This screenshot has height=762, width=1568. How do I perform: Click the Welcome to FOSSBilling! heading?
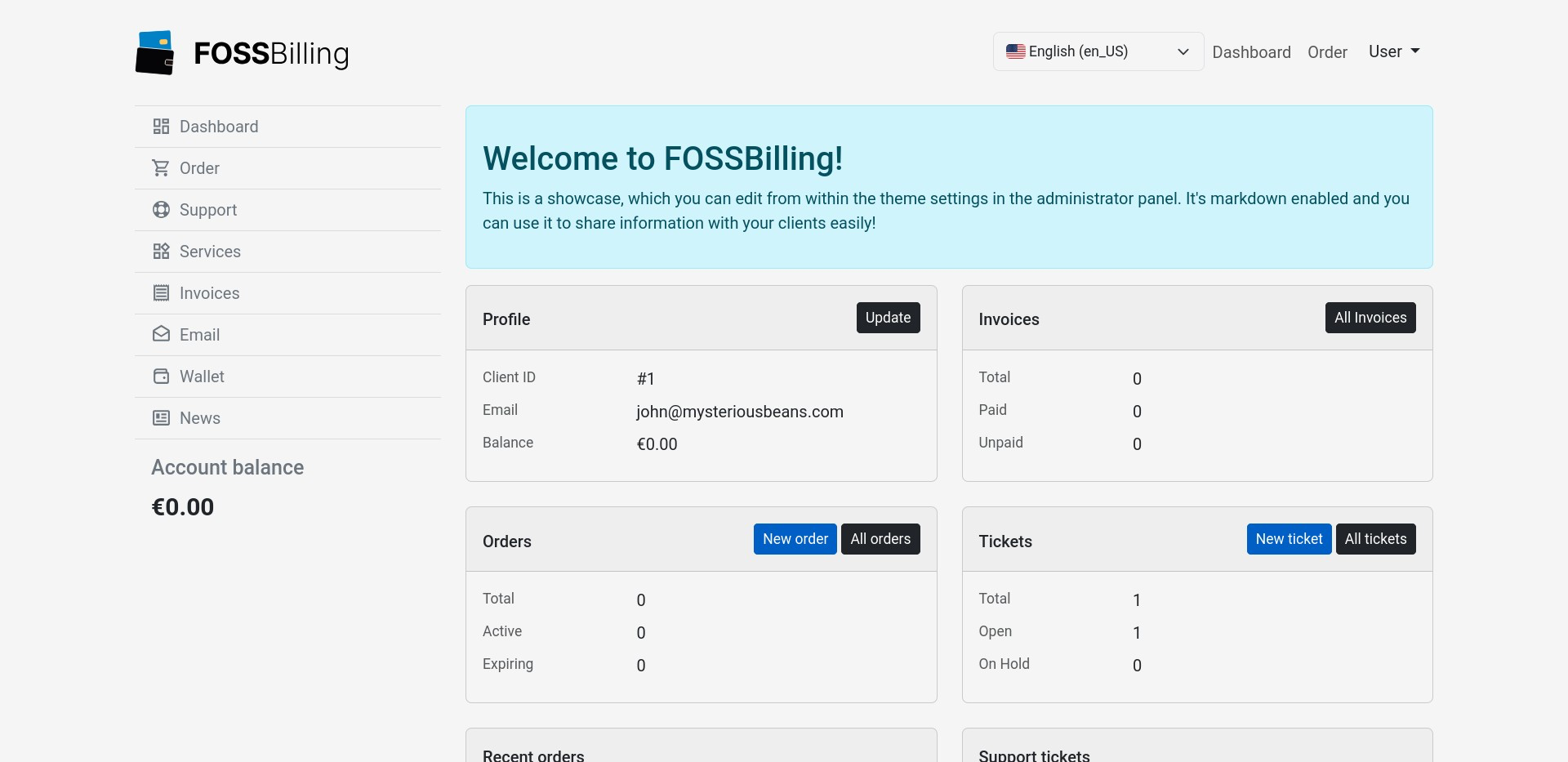(x=662, y=158)
